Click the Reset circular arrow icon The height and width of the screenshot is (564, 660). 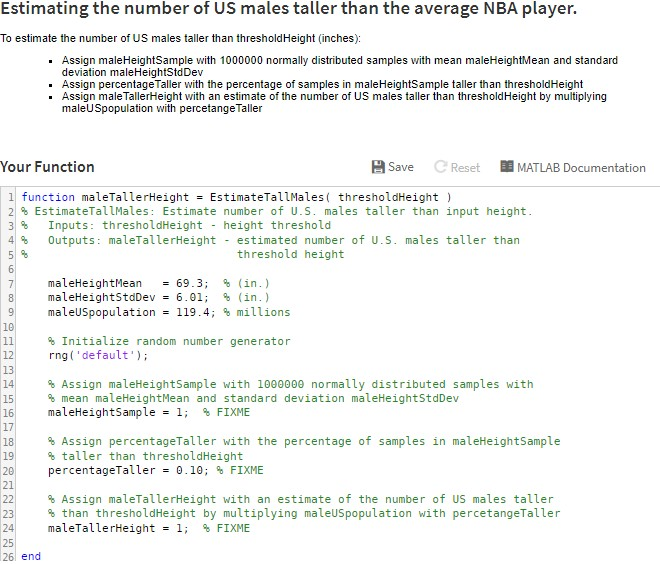(x=440, y=167)
